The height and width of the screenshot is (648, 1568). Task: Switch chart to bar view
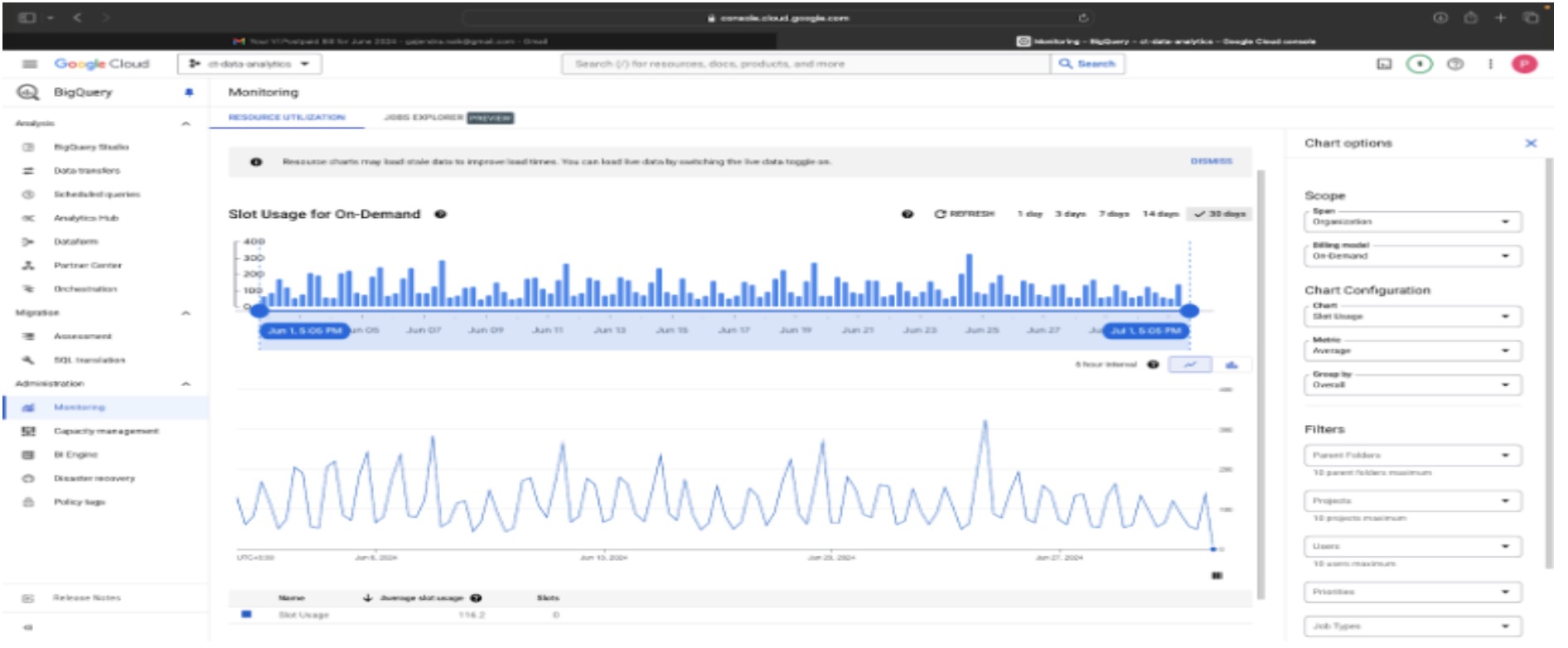click(1232, 365)
